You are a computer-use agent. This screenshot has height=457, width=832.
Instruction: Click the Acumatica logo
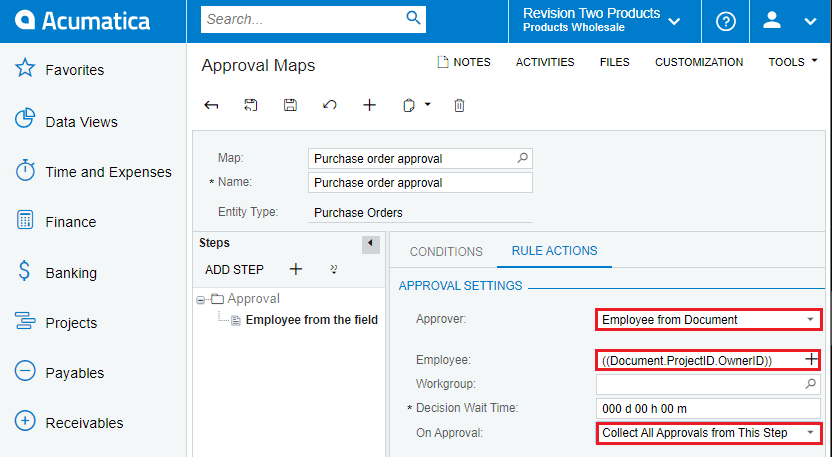click(83, 21)
